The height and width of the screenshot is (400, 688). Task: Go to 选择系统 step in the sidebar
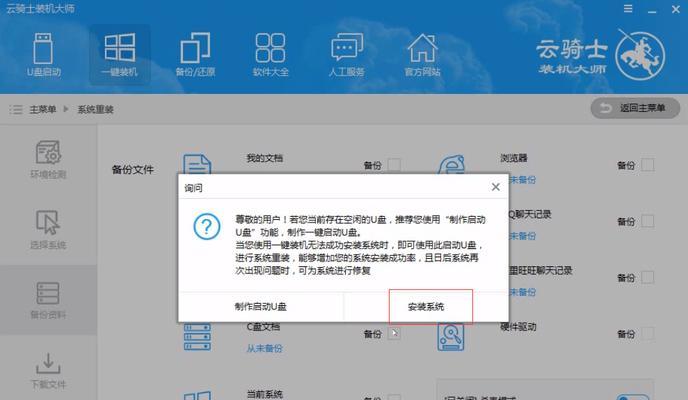(x=48, y=230)
